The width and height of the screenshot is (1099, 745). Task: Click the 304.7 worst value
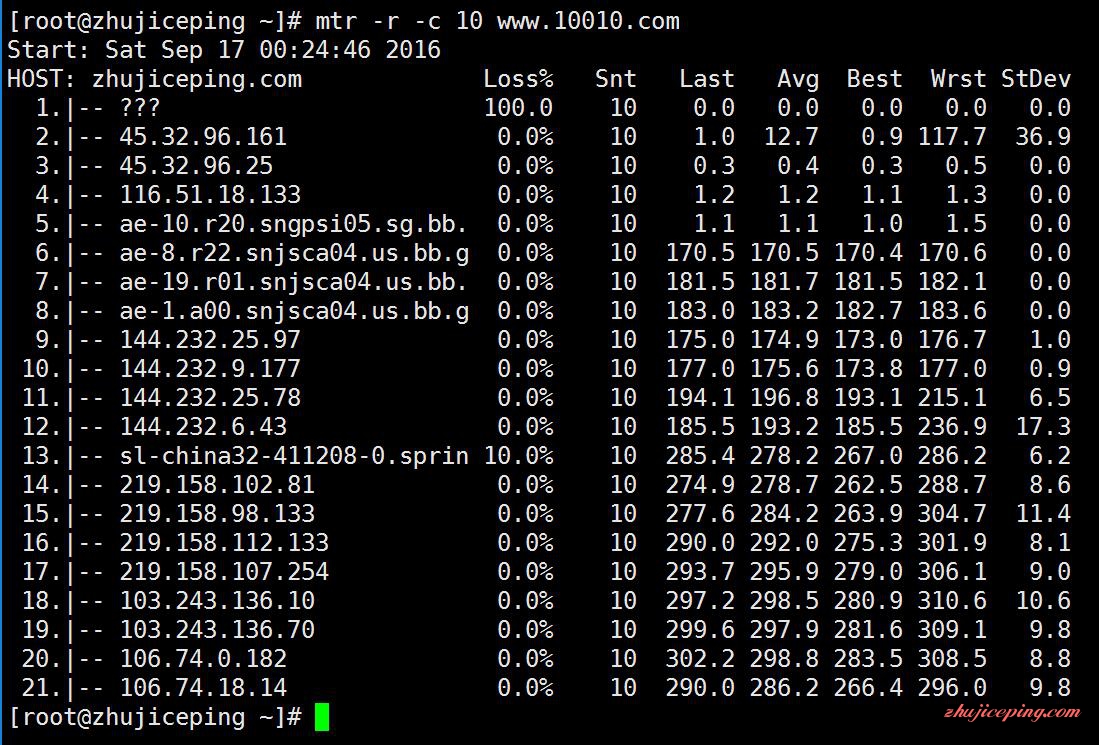tap(953, 514)
